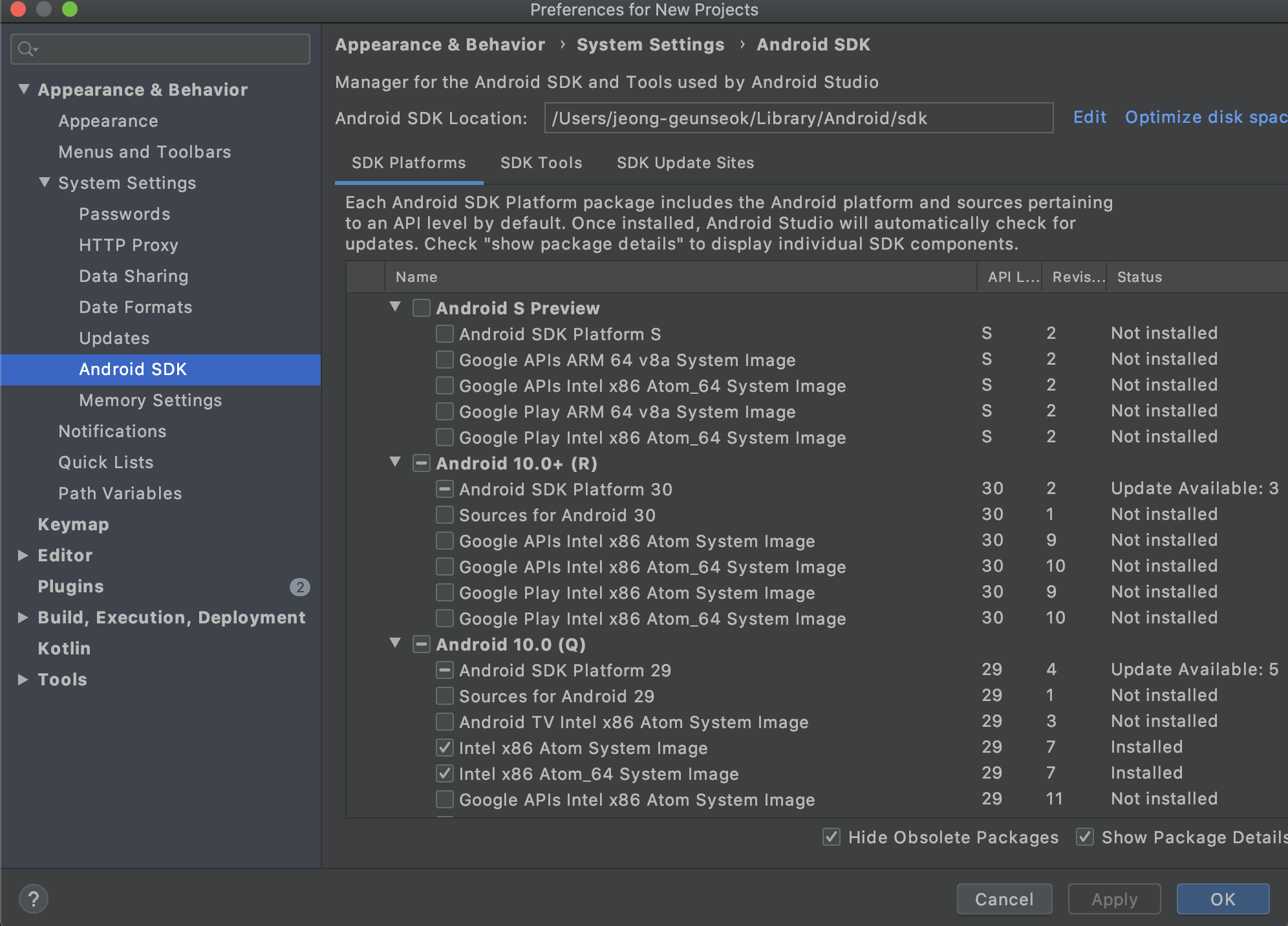
Task: Open the SDK Update Sites tab
Action: click(x=685, y=163)
